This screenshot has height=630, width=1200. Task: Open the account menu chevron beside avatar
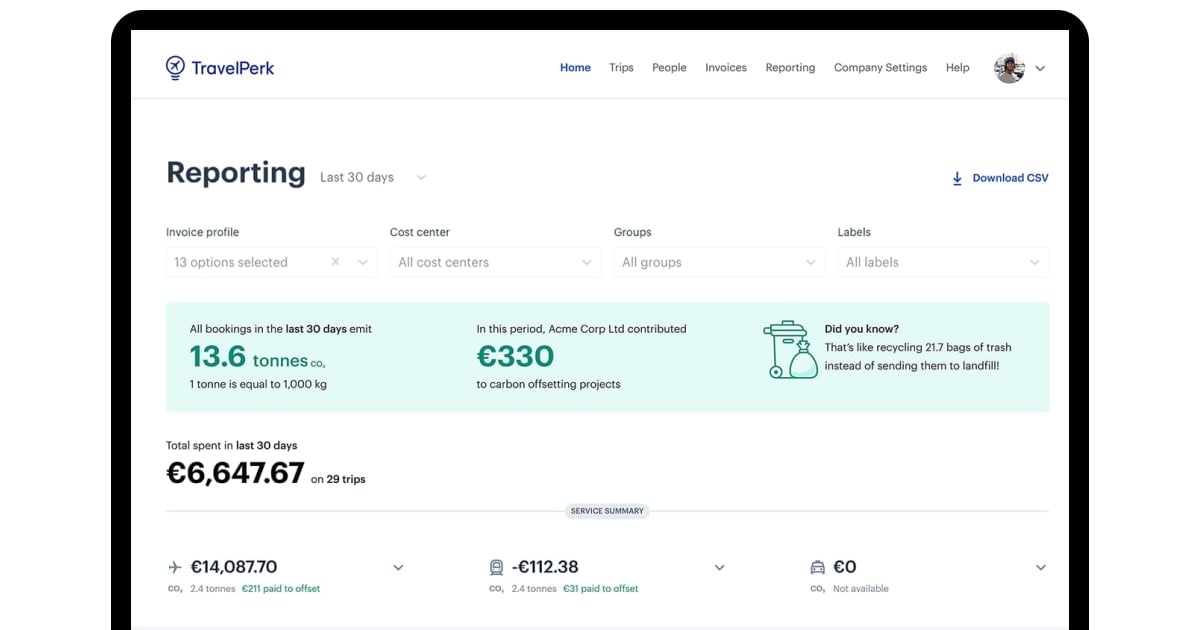tap(1040, 69)
